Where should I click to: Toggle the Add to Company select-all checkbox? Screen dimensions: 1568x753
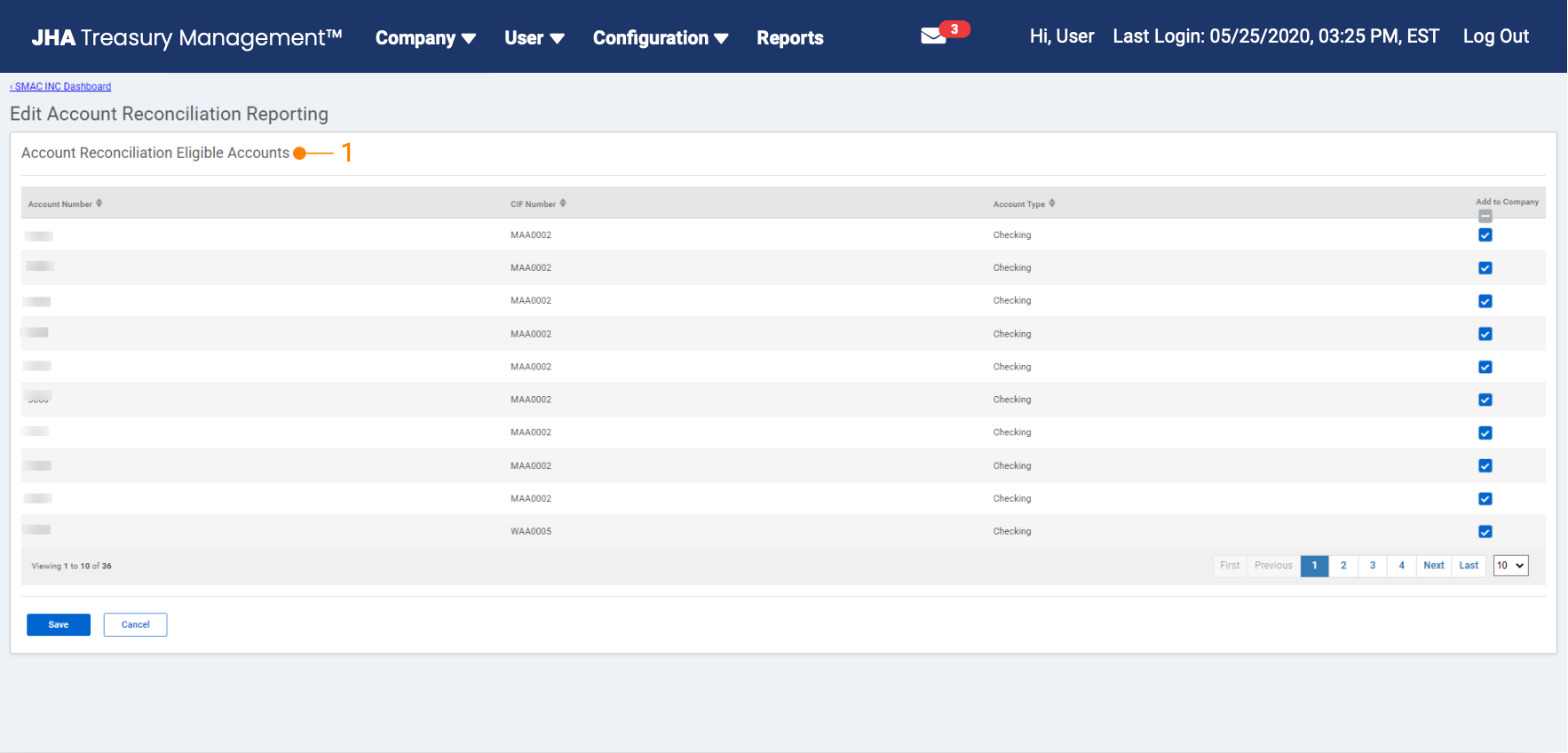[x=1485, y=216]
